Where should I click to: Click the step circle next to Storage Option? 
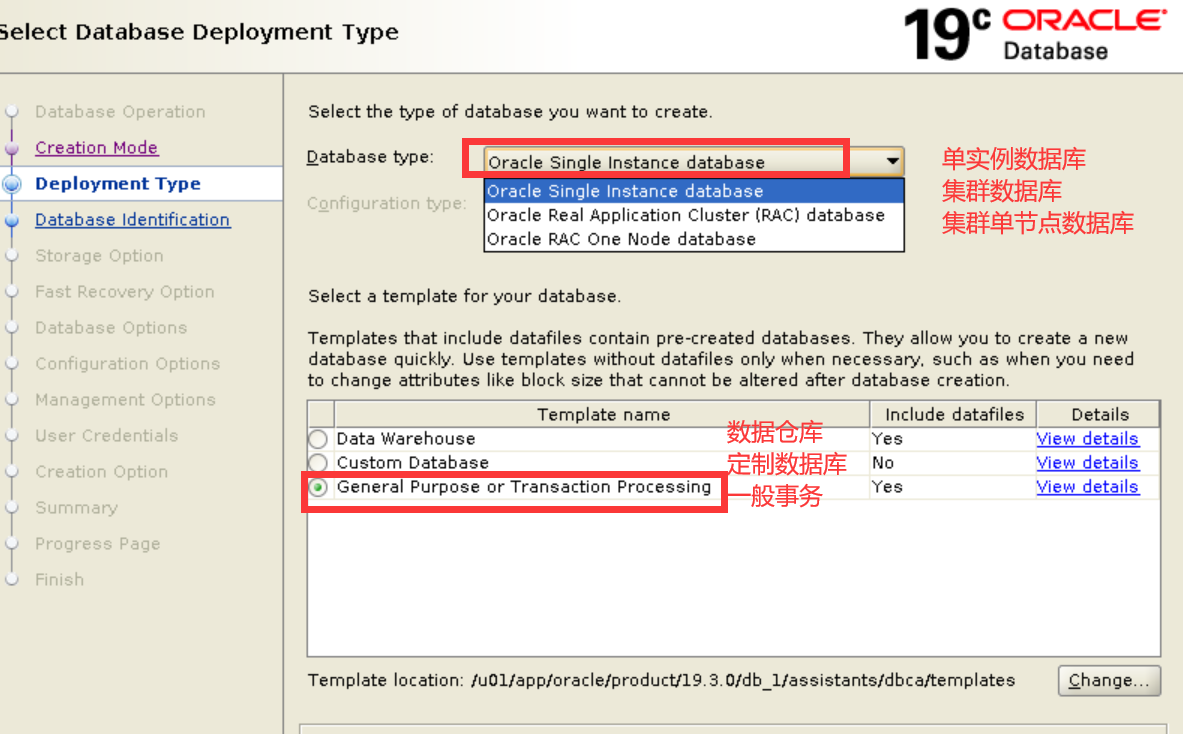tap(9, 255)
